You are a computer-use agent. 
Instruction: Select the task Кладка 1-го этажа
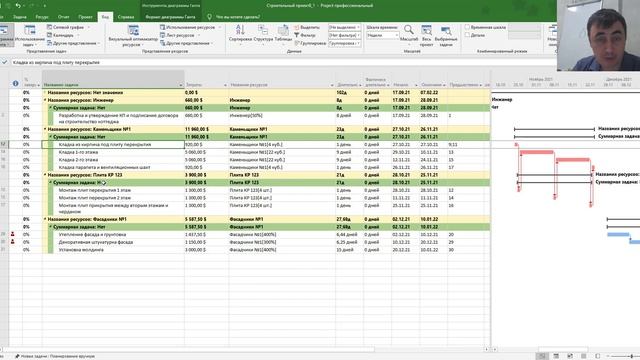pyautogui.click(x=78, y=152)
